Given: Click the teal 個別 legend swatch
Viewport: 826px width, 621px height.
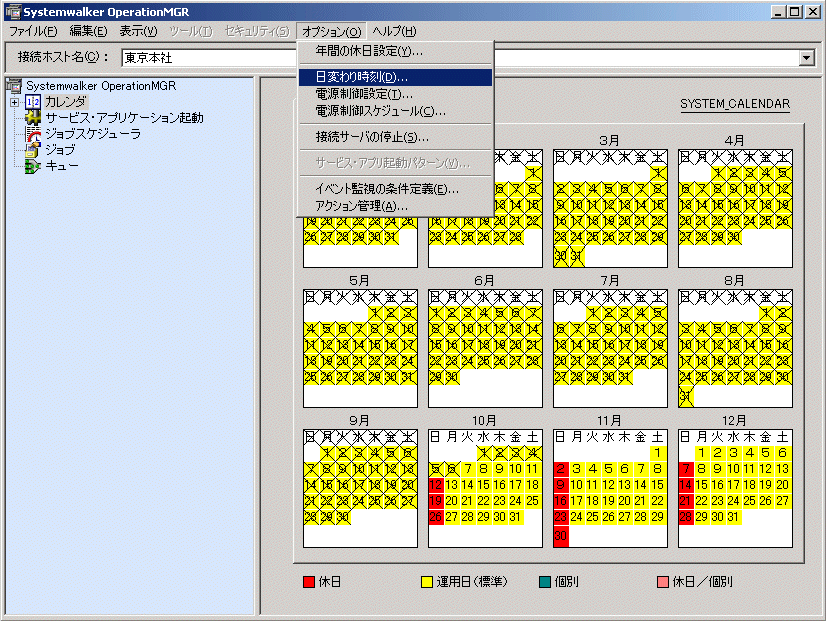Looking at the screenshot, I should pos(545,581).
